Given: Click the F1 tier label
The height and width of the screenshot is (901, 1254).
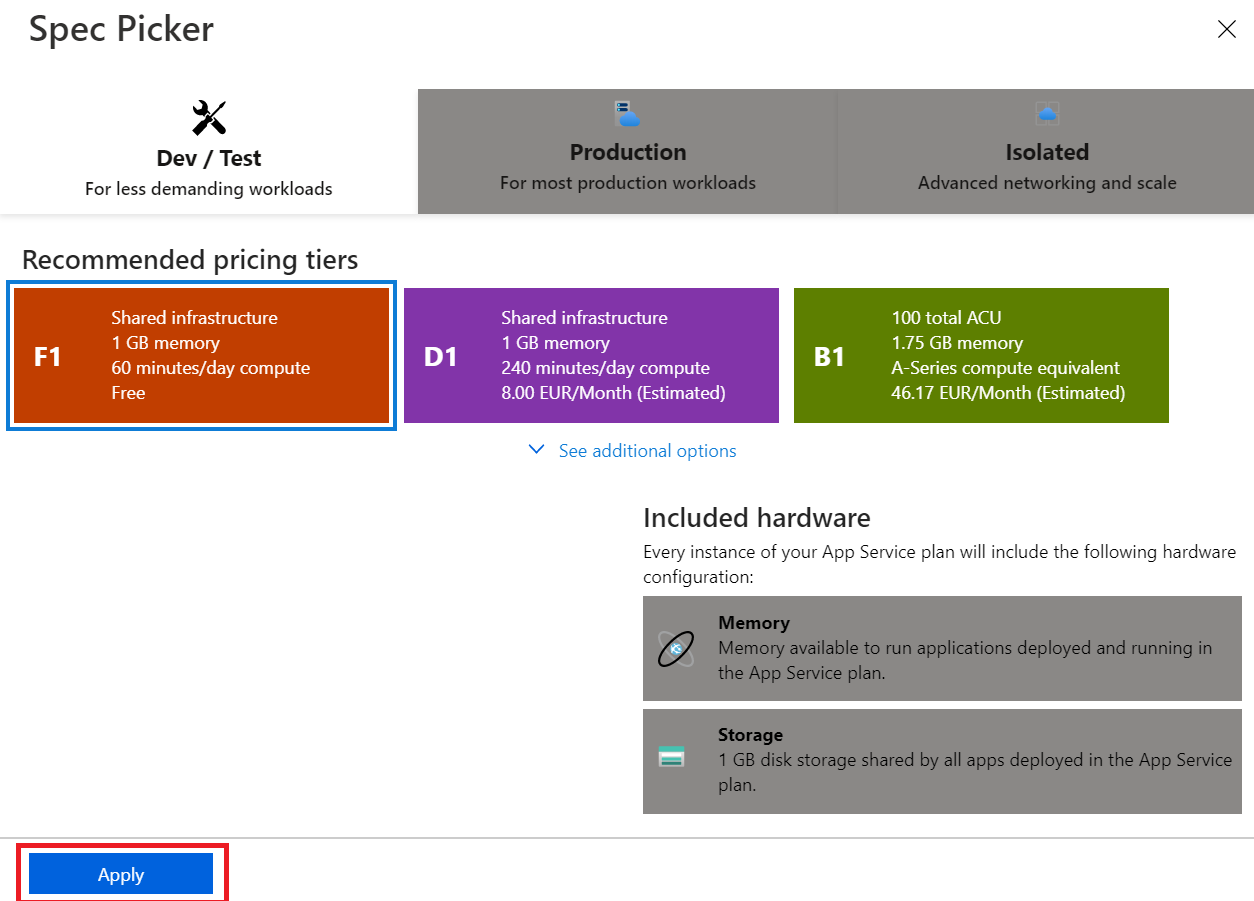Looking at the screenshot, I should pyautogui.click(x=48, y=355).
